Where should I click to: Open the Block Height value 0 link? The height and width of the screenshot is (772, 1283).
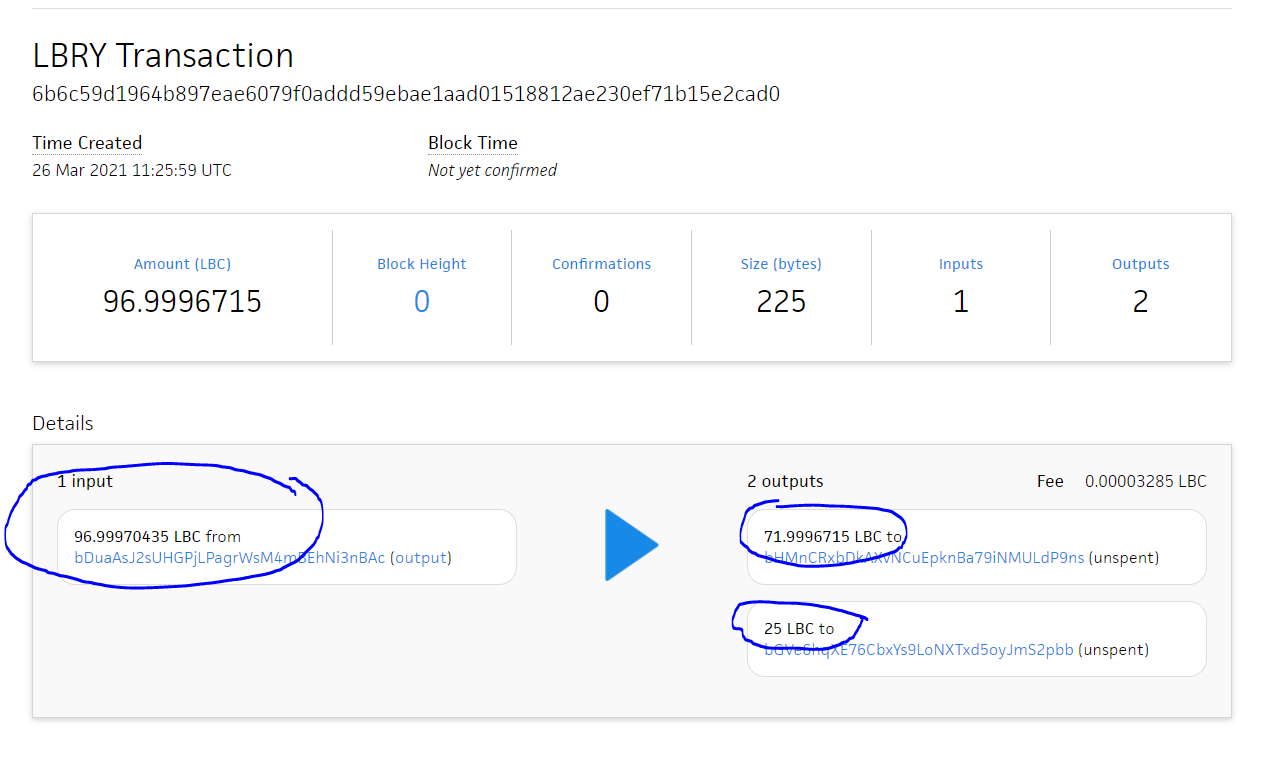tap(422, 301)
